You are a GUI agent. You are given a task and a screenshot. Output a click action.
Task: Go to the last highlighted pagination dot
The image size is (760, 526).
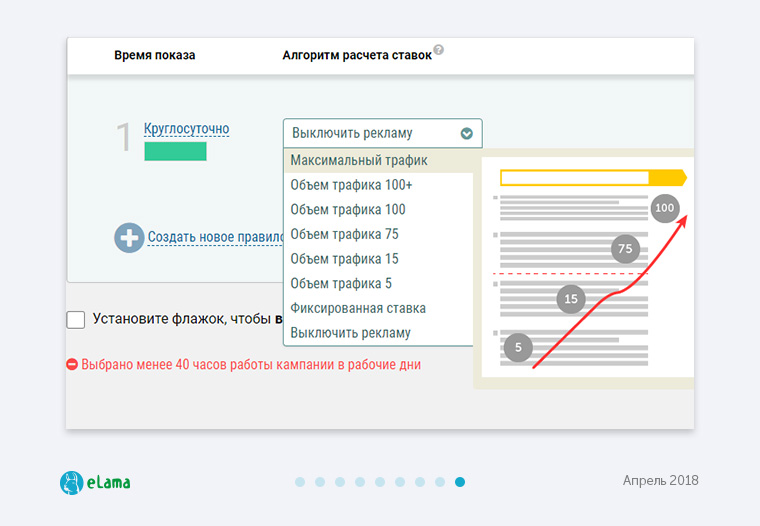(460, 482)
